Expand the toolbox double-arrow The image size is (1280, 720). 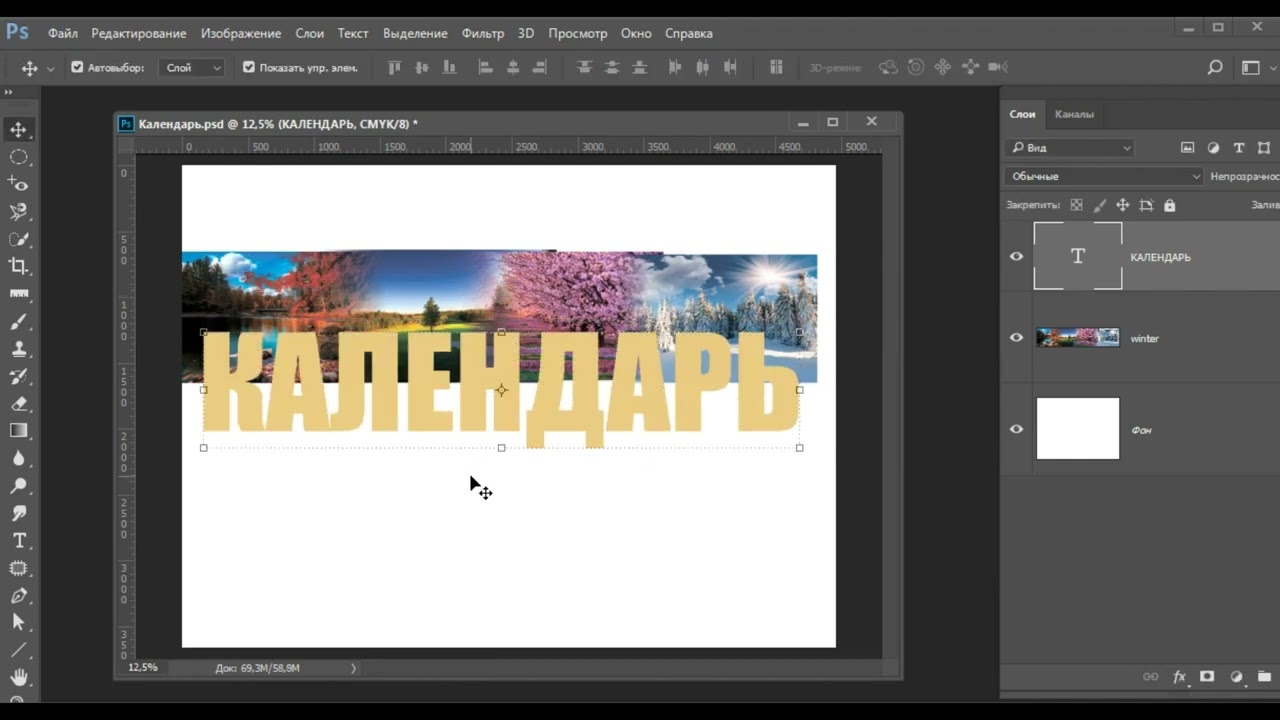point(8,92)
